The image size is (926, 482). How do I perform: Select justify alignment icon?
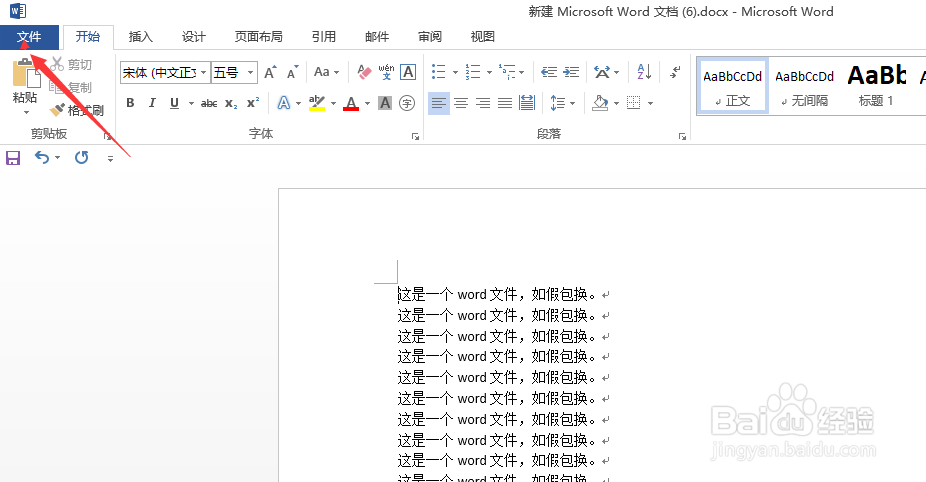(x=505, y=103)
